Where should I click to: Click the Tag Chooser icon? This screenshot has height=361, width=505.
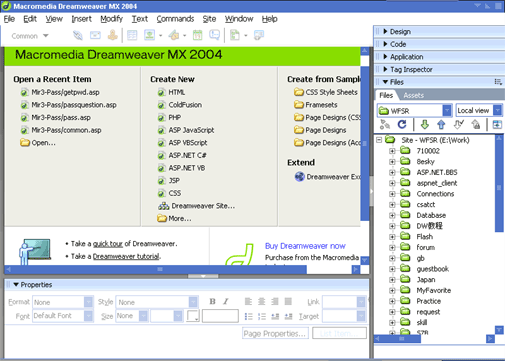[x=259, y=35]
